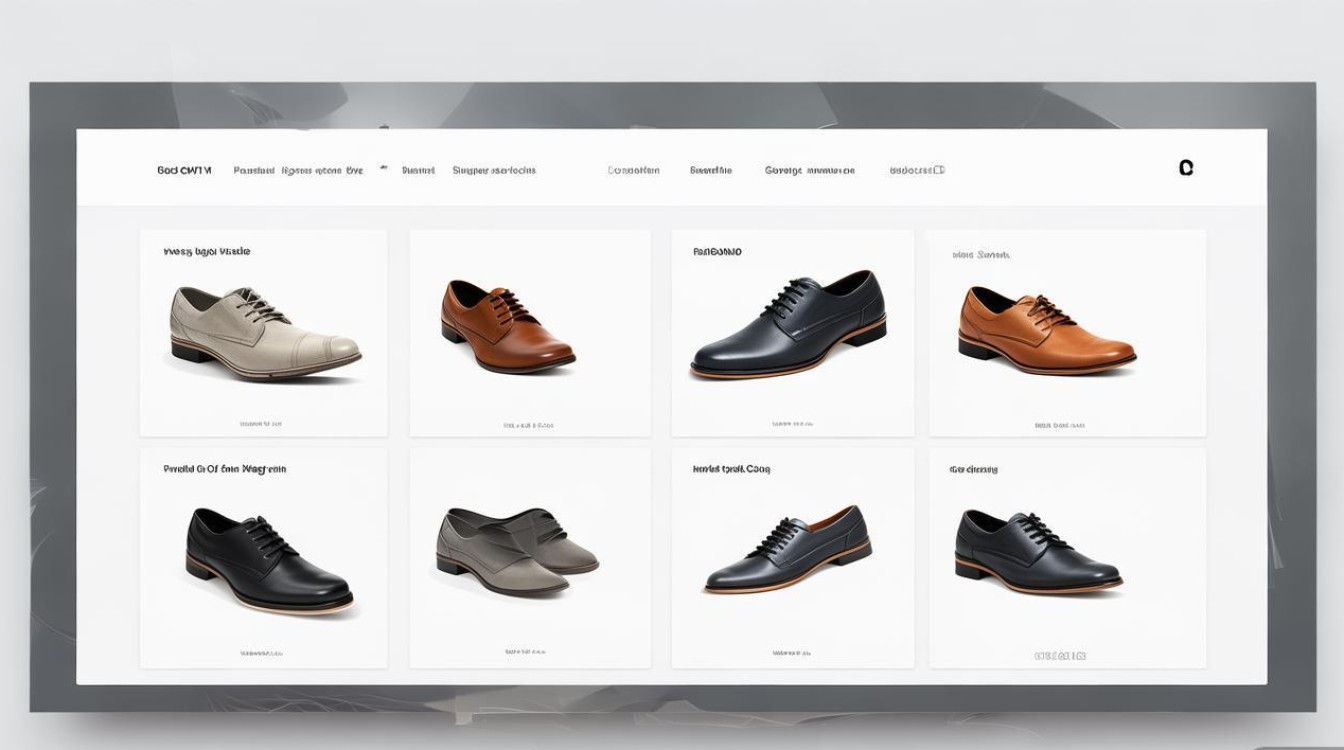Click the round icon in the header's right corner
1344x750 pixels.
tap(1186, 168)
